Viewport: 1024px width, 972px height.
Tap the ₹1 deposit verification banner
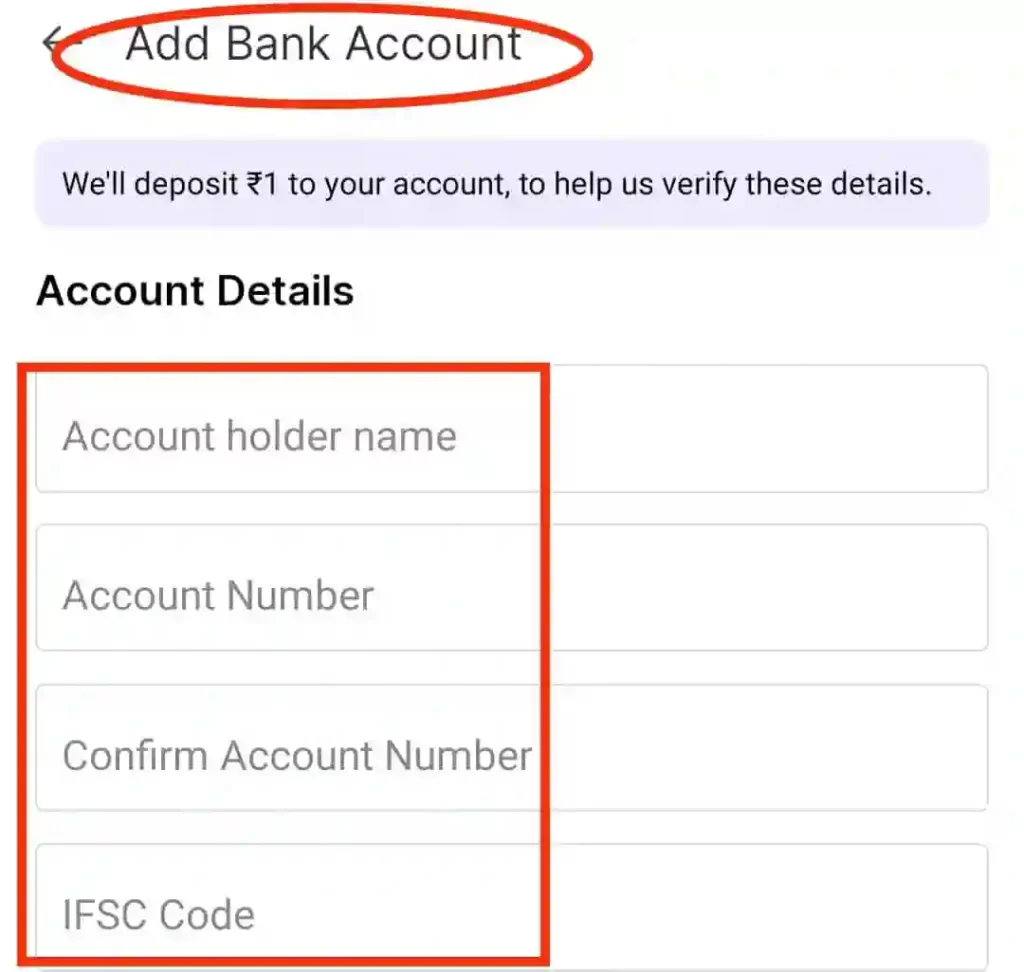[511, 184]
